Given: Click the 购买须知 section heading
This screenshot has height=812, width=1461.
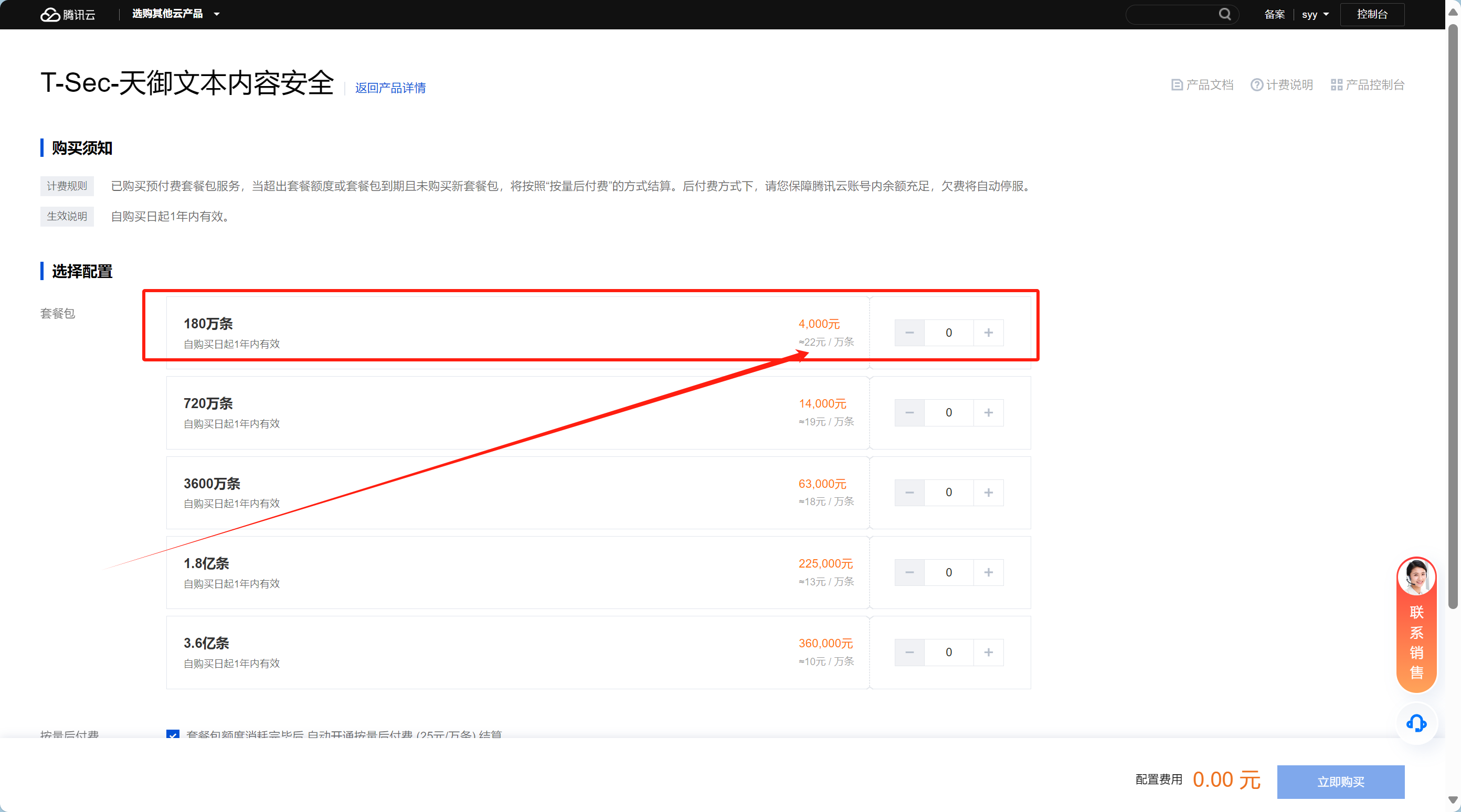Looking at the screenshot, I should pyautogui.click(x=82, y=148).
